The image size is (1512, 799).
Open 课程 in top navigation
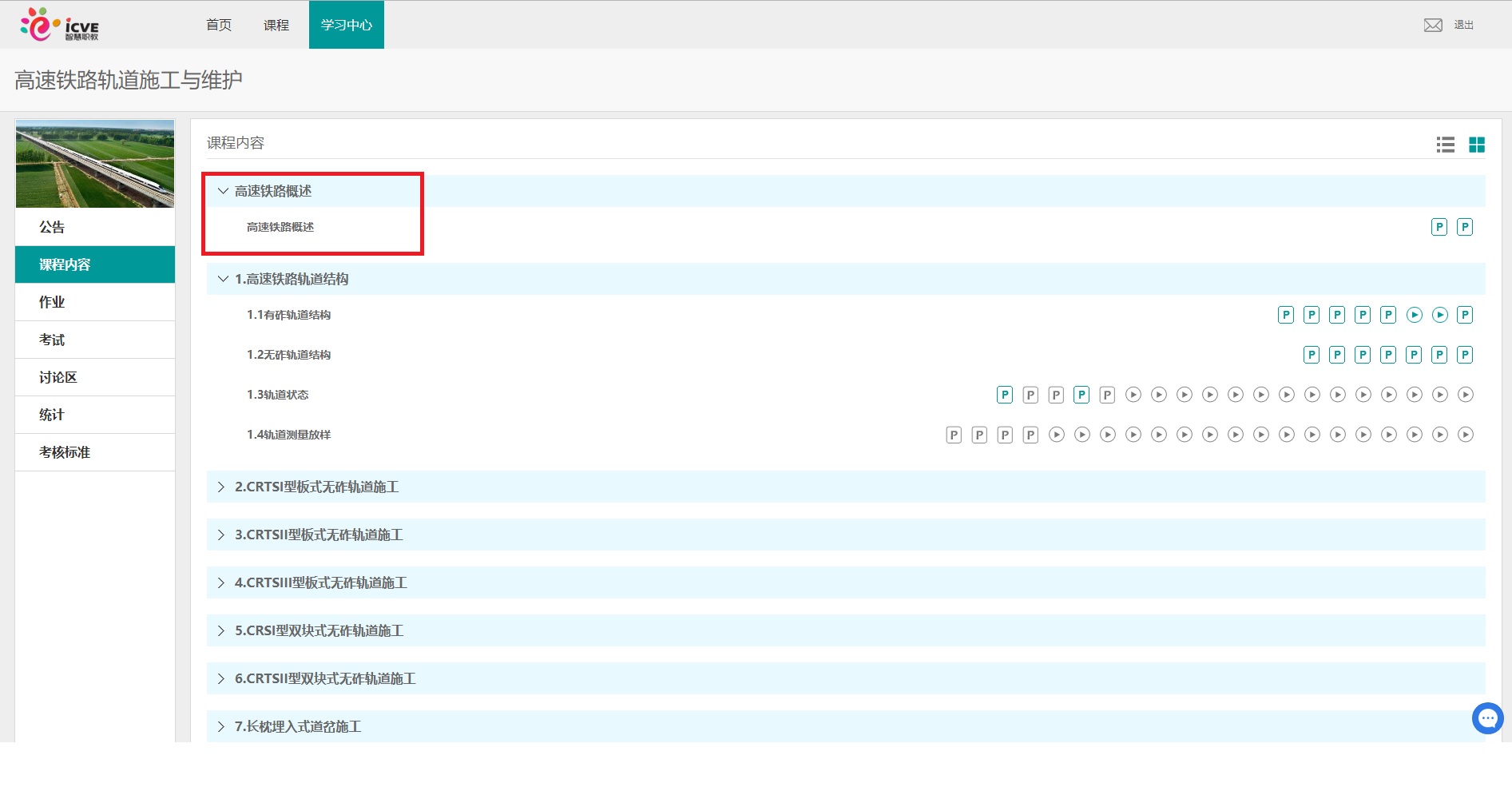coord(276,25)
